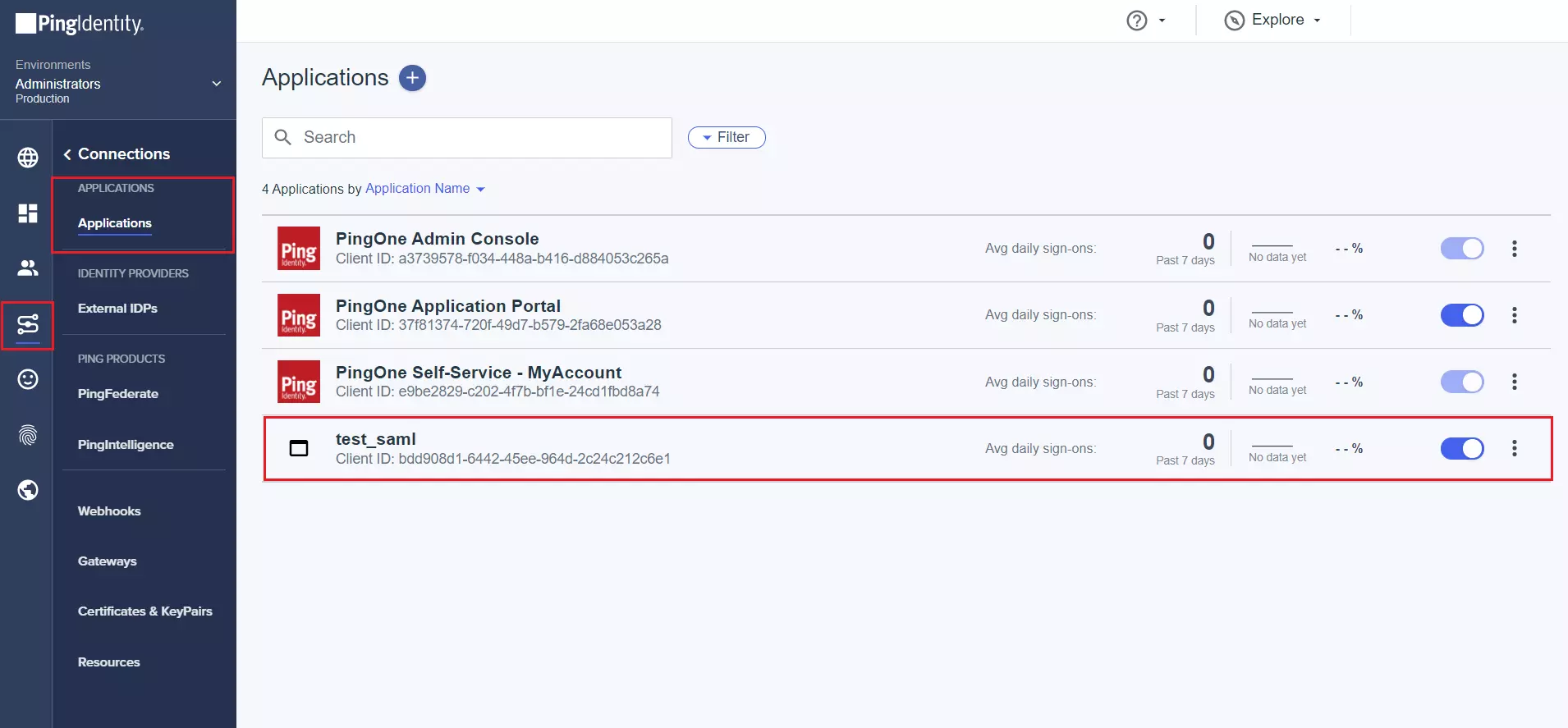Select Applications in Connections menu
The image size is (1568, 728).
tap(115, 223)
